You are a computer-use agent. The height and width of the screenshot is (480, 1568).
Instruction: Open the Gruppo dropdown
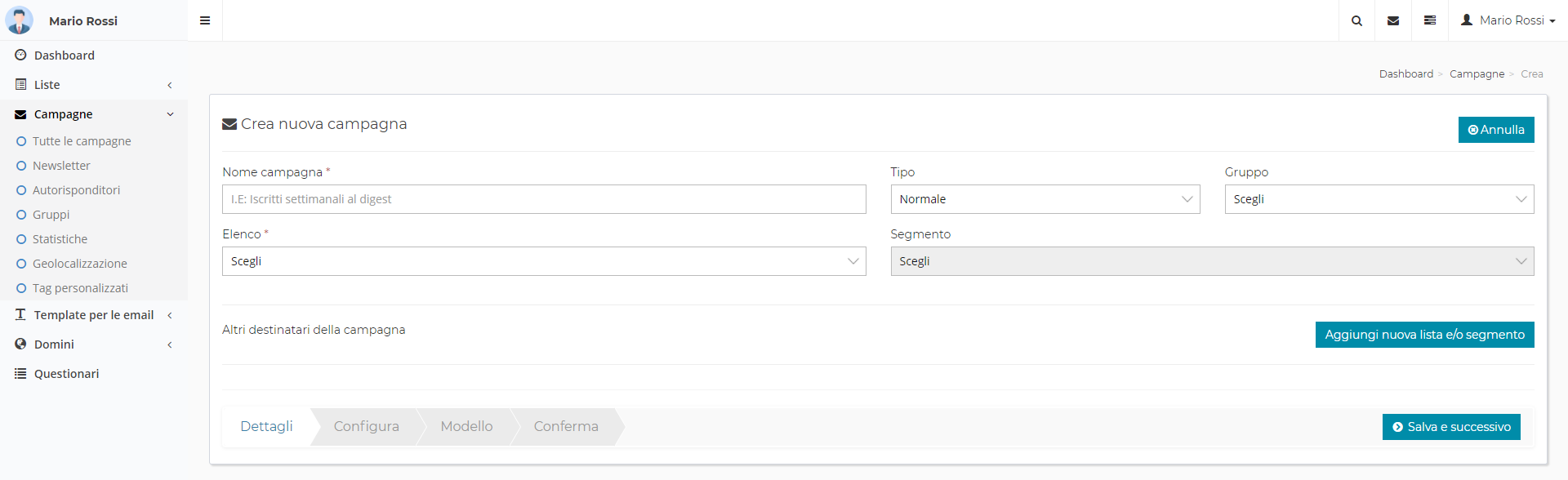pyautogui.click(x=1379, y=199)
